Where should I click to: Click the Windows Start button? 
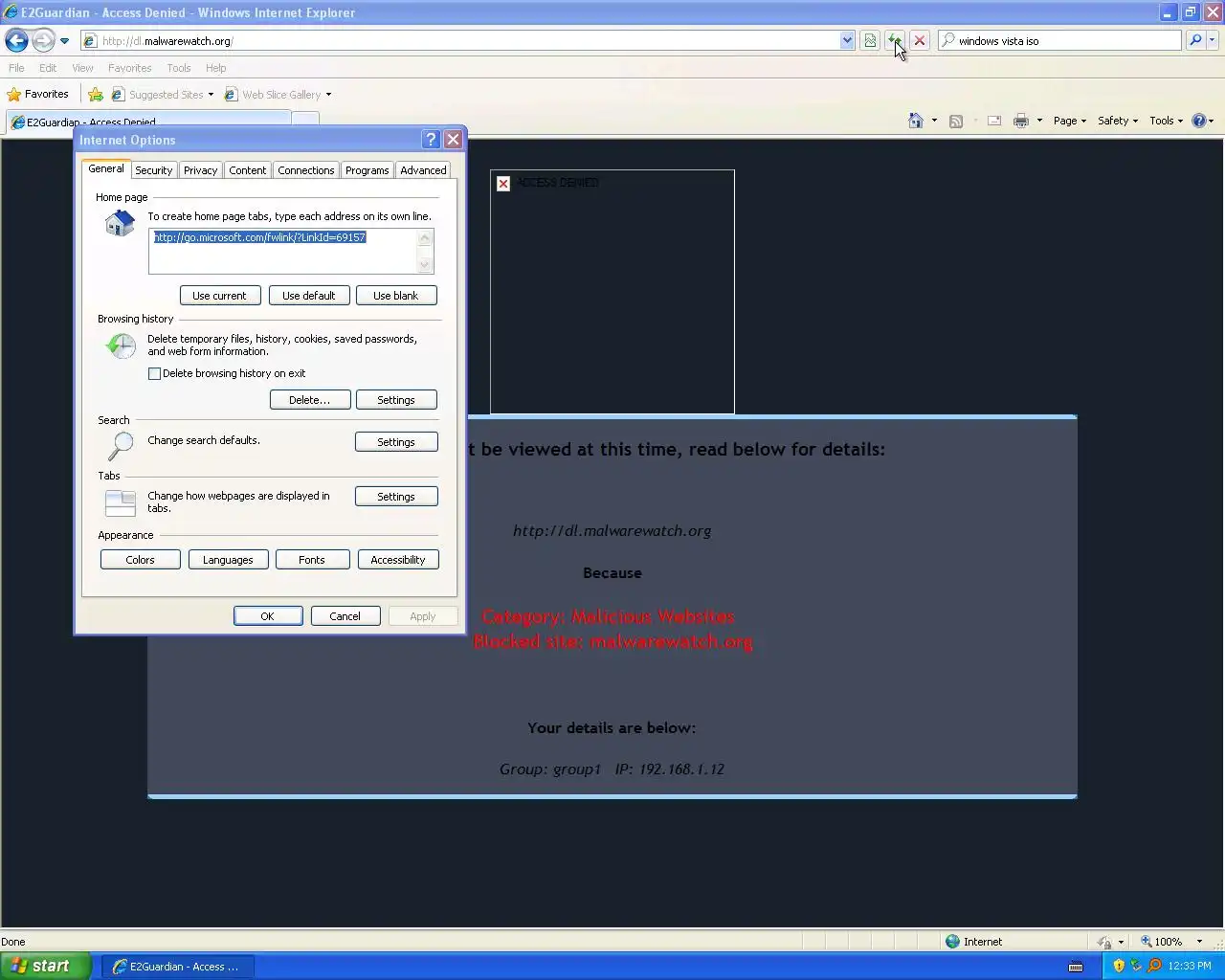click(x=45, y=966)
